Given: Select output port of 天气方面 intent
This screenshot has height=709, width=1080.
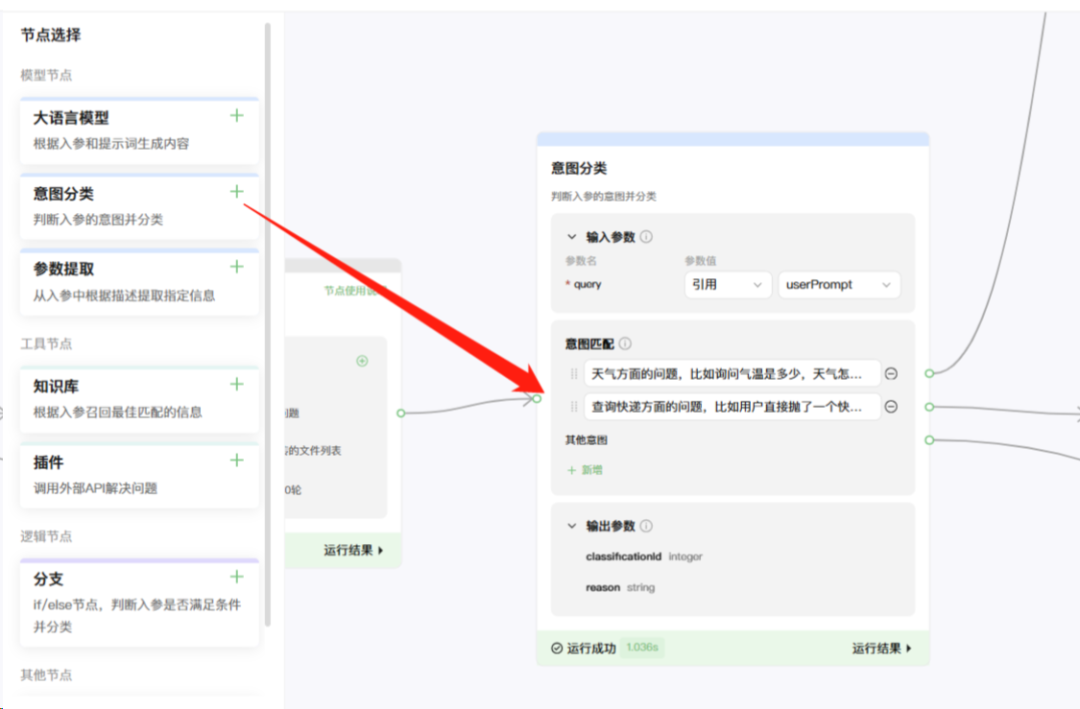Looking at the screenshot, I should point(929,373).
